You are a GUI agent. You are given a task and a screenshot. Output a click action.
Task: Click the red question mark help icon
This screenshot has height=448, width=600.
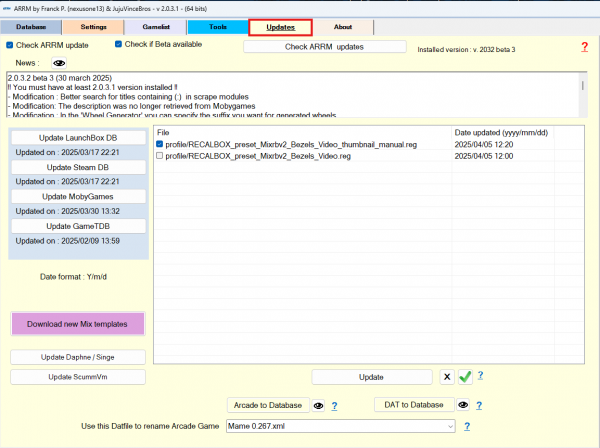(x=584, y=47)
